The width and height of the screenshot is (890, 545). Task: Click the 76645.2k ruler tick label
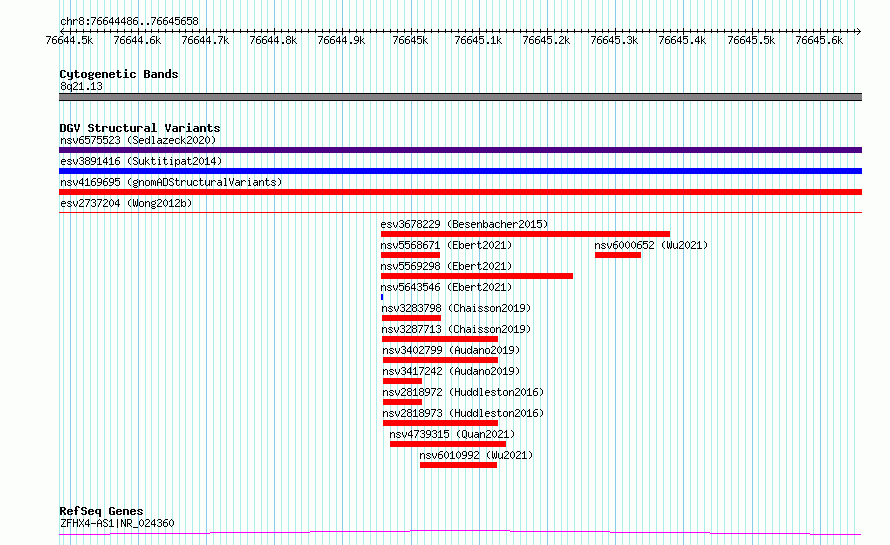[547, 40]
